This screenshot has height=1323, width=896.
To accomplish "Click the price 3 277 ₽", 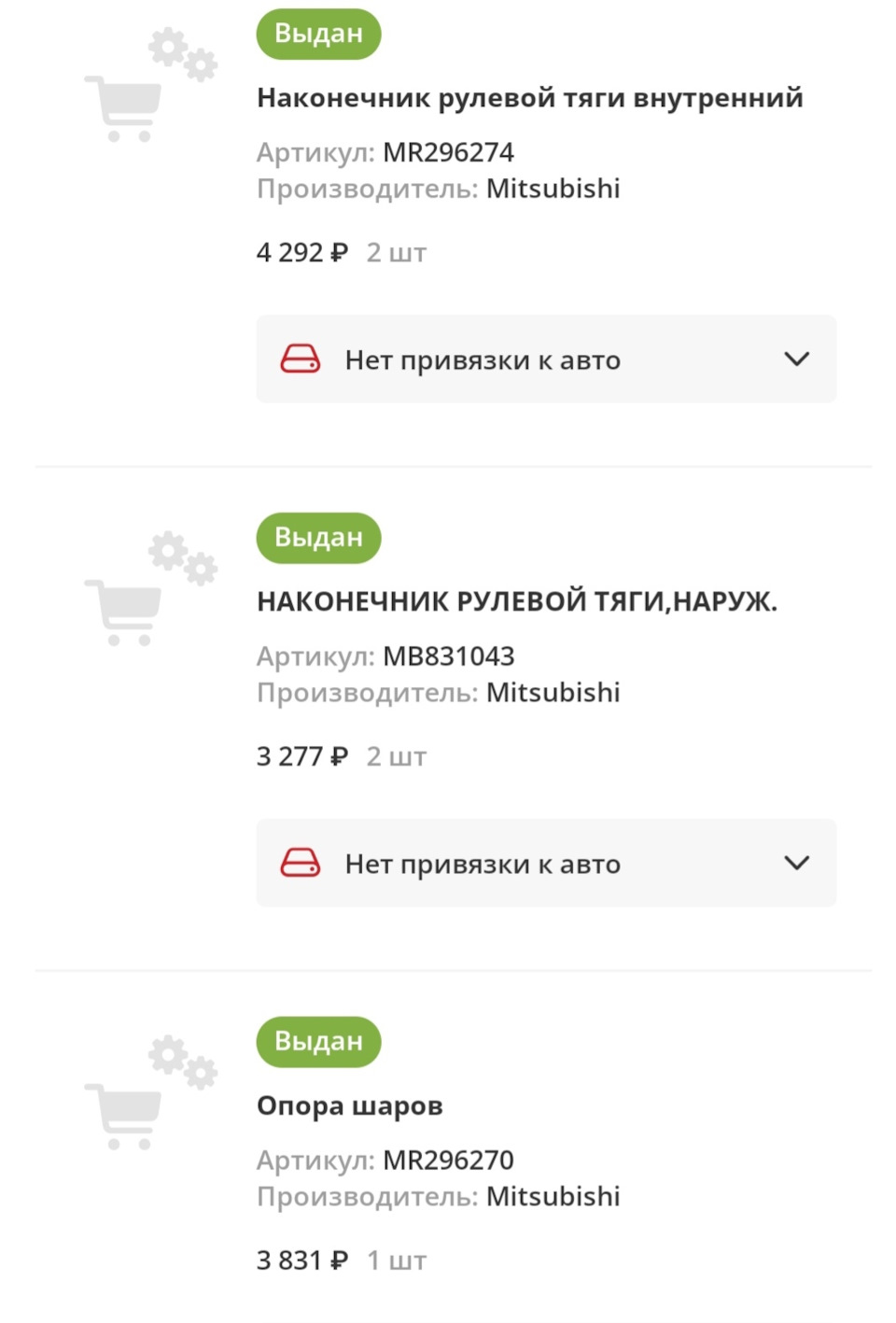I will coord(301,755).
